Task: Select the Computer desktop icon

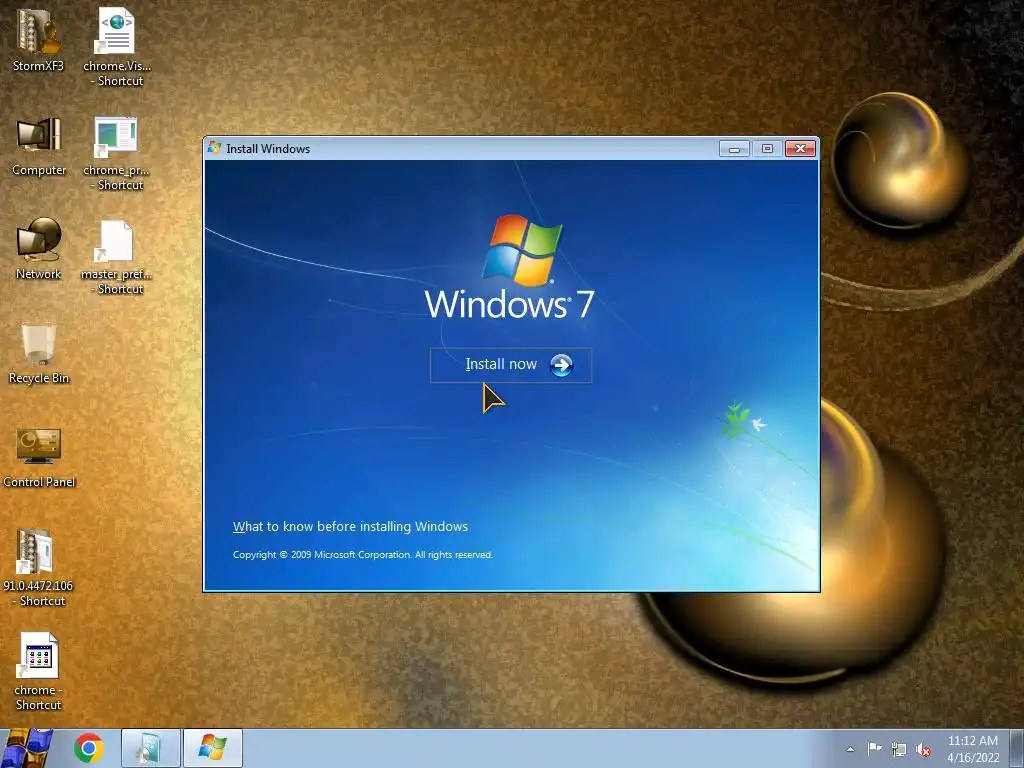Action: click(39, 146)
